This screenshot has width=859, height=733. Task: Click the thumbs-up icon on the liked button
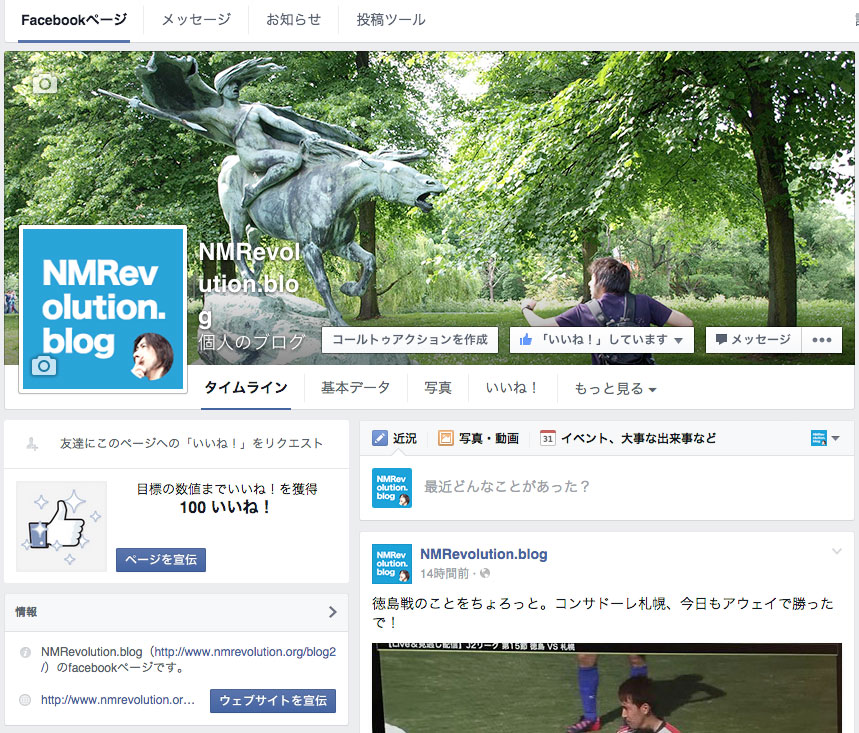(x=526, y=340)
